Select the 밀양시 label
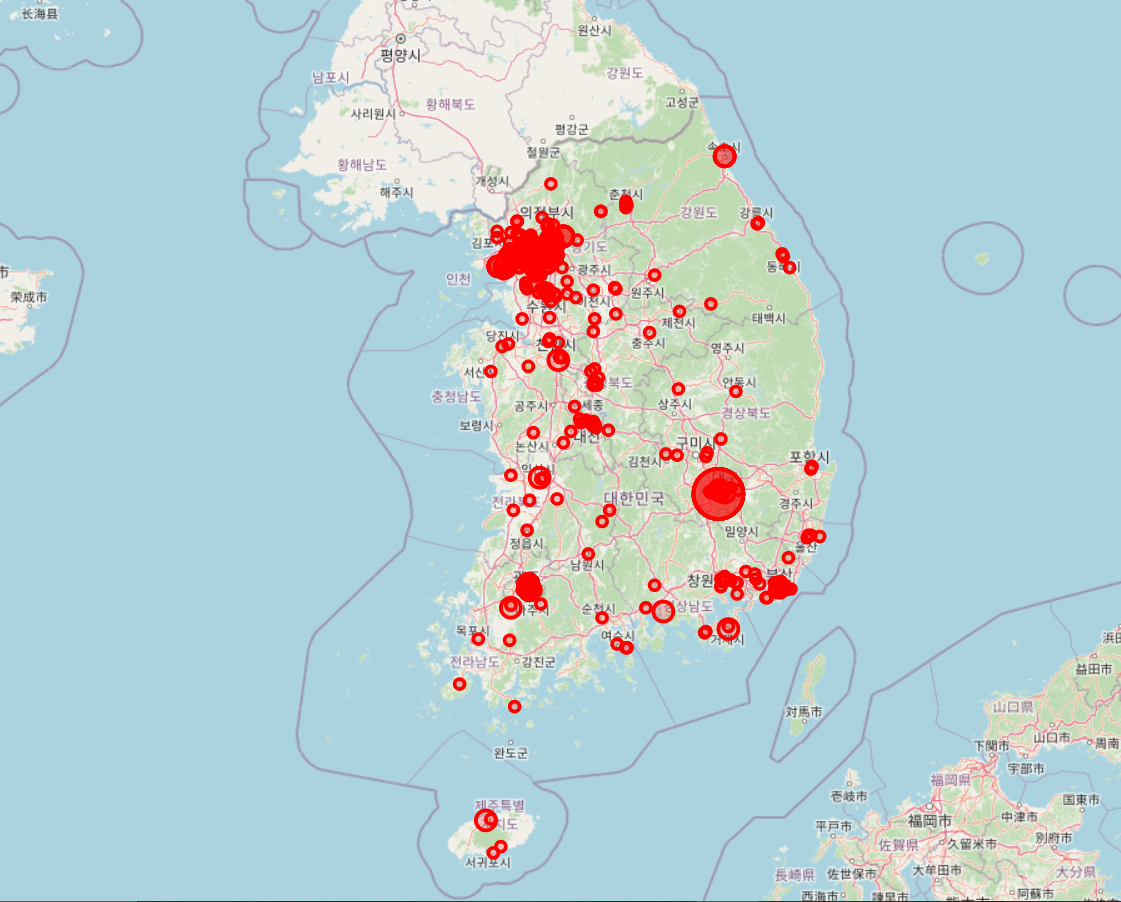Image resolution: width=1121 pixels, height=902 pixels. pyautogui.click(x=741, y=531)
